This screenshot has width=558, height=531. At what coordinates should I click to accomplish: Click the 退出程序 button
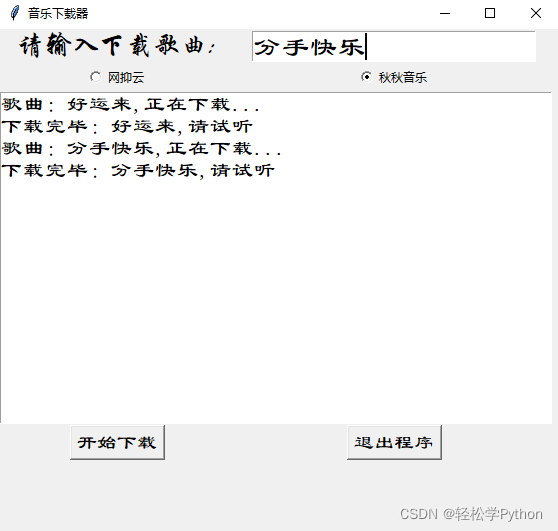tap(394, 442)
